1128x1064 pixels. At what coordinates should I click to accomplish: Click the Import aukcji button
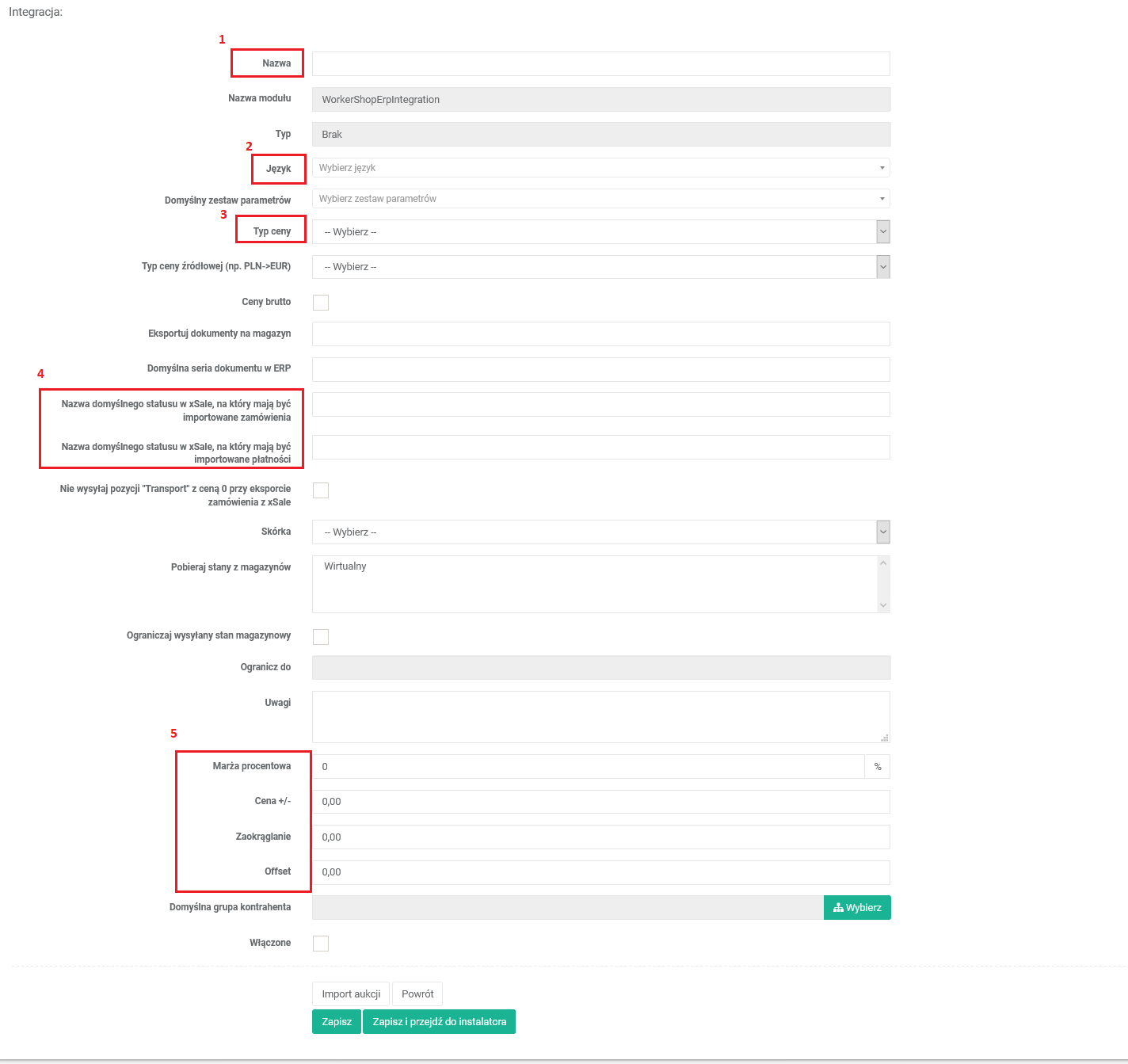351,994
